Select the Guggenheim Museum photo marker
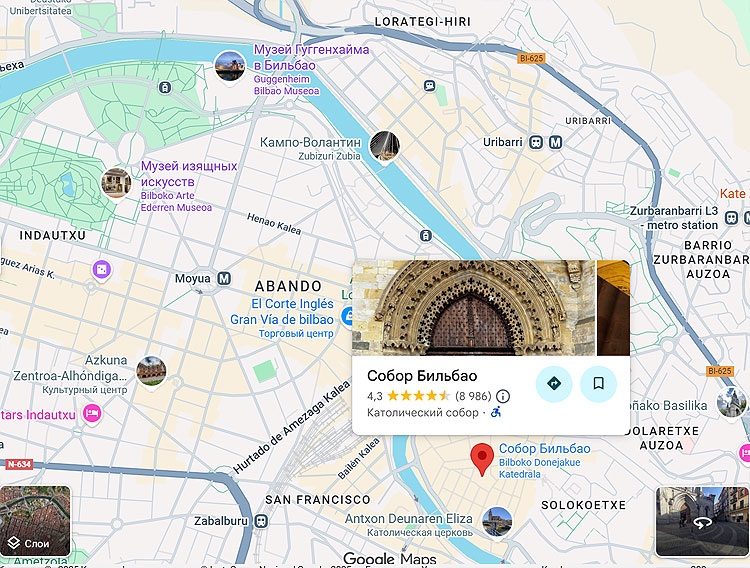The width and height of the screenshot is (750, 568). [x=230, y=67]
